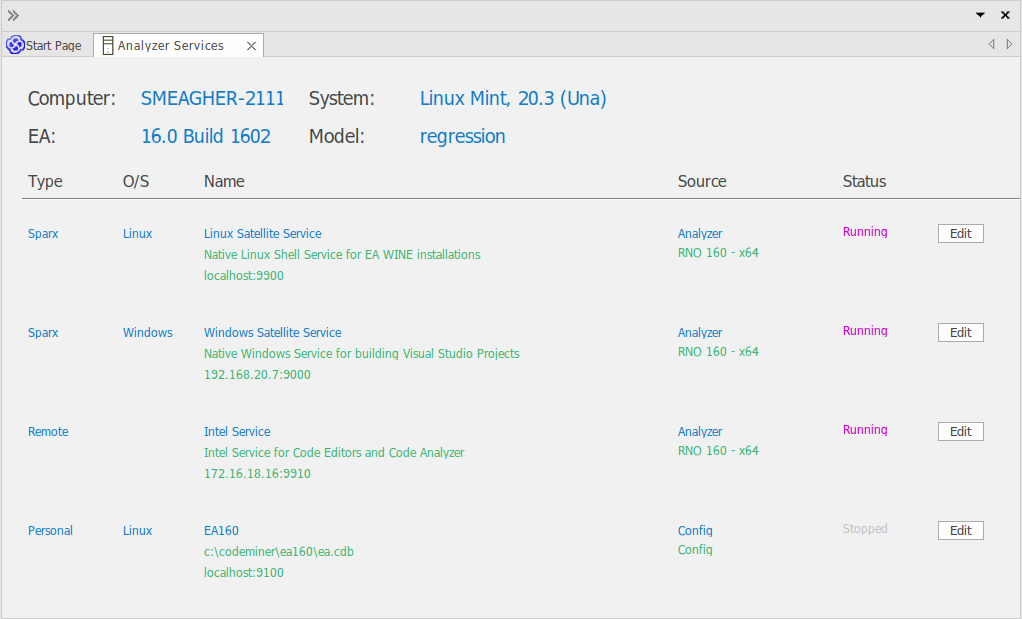Switch to the Start Page tab
Screen dimensions: 1022x619
coord(53,46)
